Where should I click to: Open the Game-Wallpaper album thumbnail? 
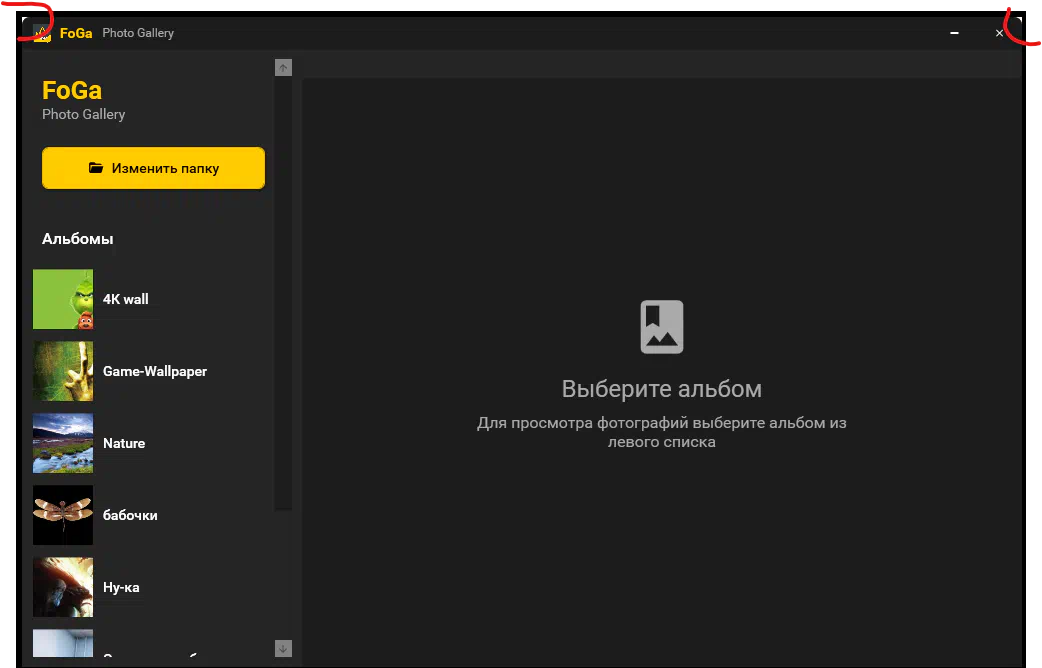click(63, 371)
